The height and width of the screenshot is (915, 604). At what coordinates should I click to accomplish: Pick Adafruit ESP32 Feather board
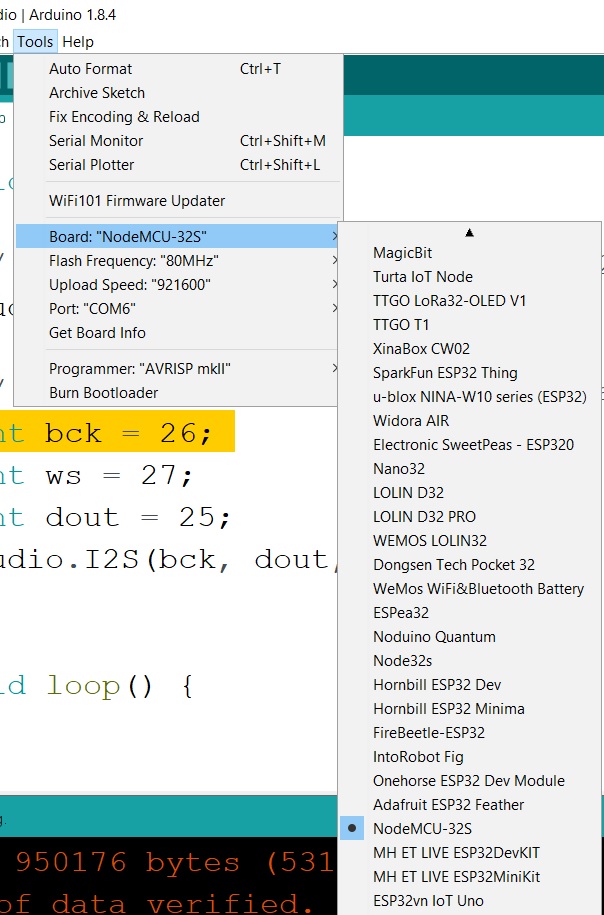(x=469, y=805)
